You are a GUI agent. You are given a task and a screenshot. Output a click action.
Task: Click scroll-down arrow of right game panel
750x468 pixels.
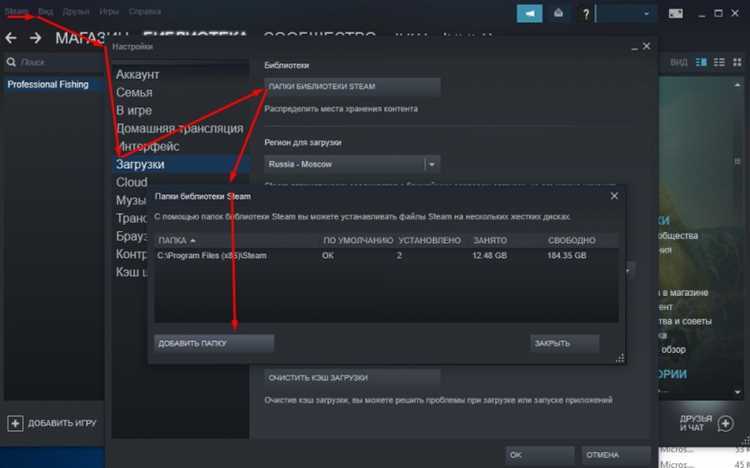pyautogui.click(x=737, y=392)
